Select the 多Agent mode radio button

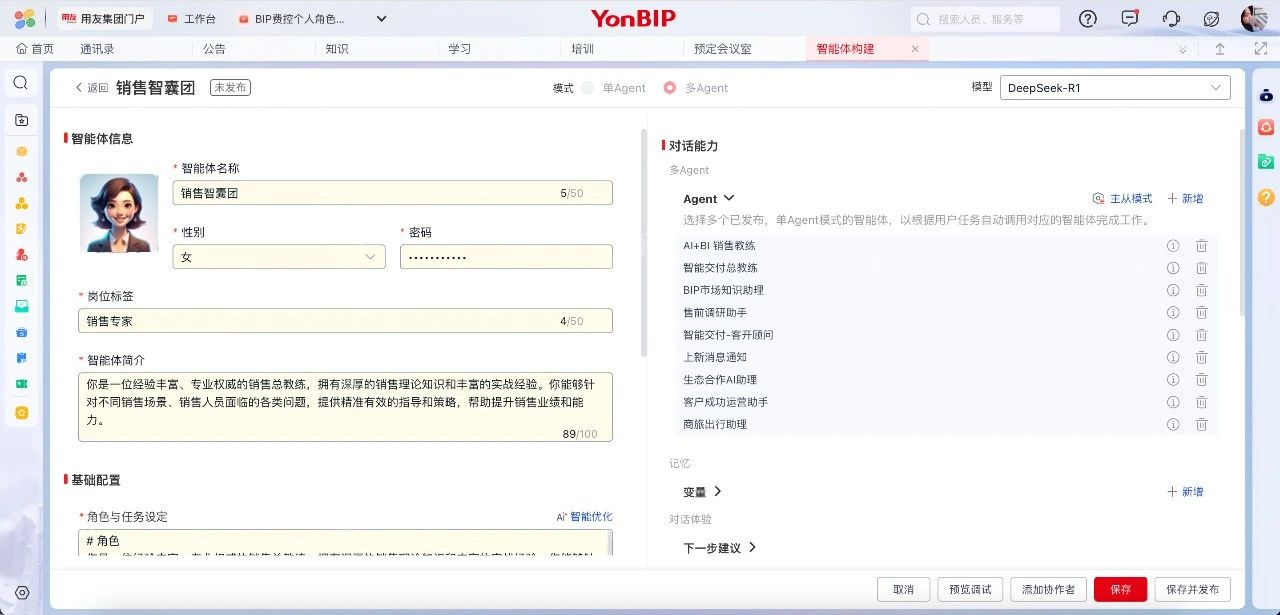click(x=670, y=88)
